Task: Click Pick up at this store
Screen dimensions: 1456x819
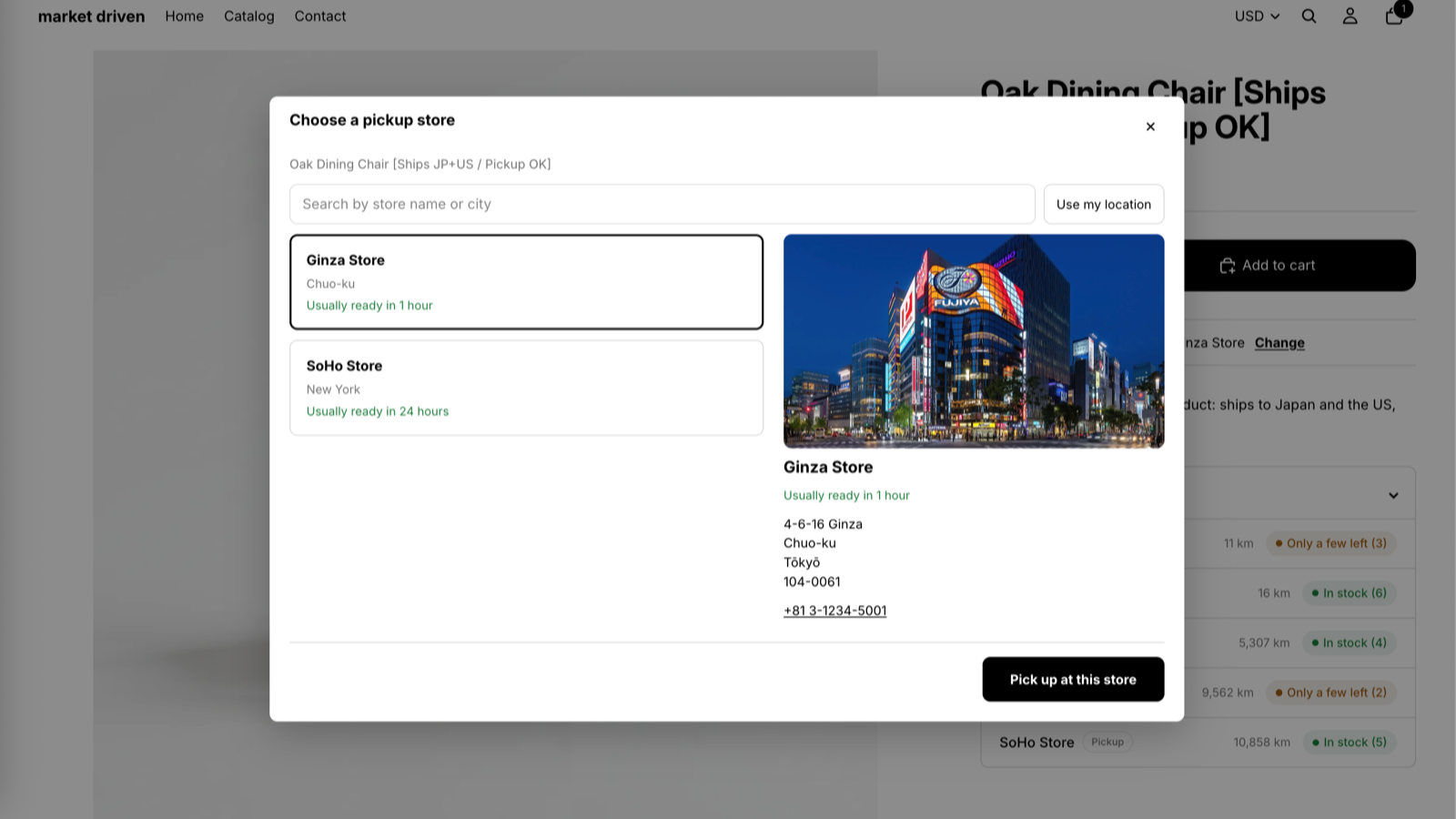Action: click(x=1073, y=680)
